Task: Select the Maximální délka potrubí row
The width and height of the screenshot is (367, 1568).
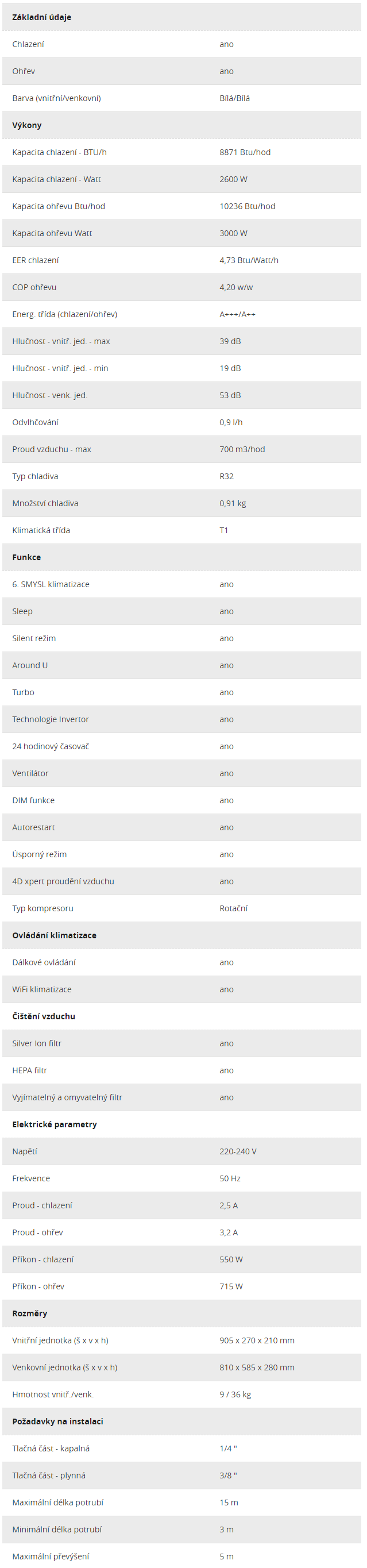Action: (x=181, y=1502)
